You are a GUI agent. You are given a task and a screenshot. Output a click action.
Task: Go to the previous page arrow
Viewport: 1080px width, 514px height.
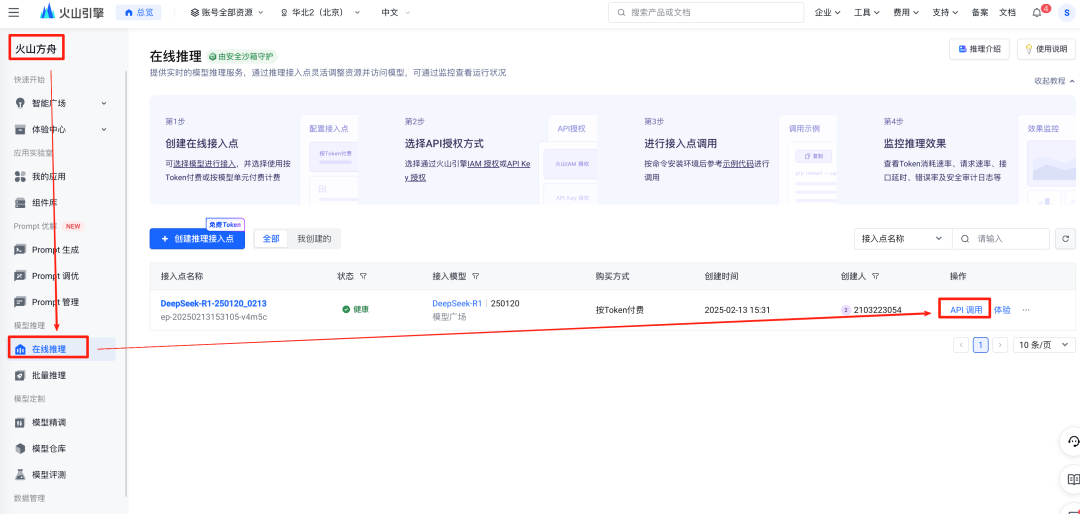click(961, 345)
